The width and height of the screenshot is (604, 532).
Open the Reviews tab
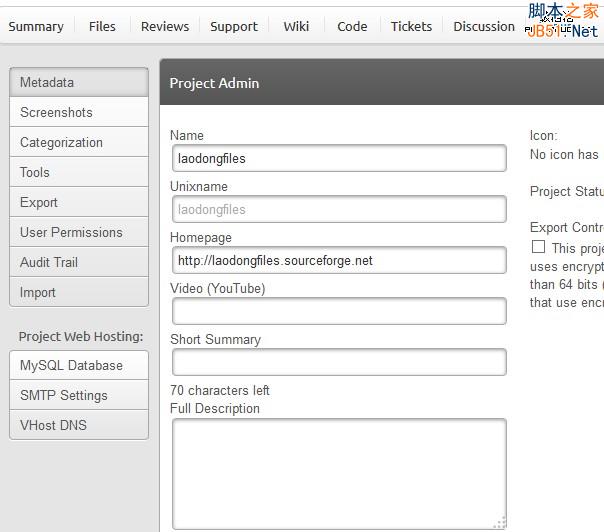(165, 27)
